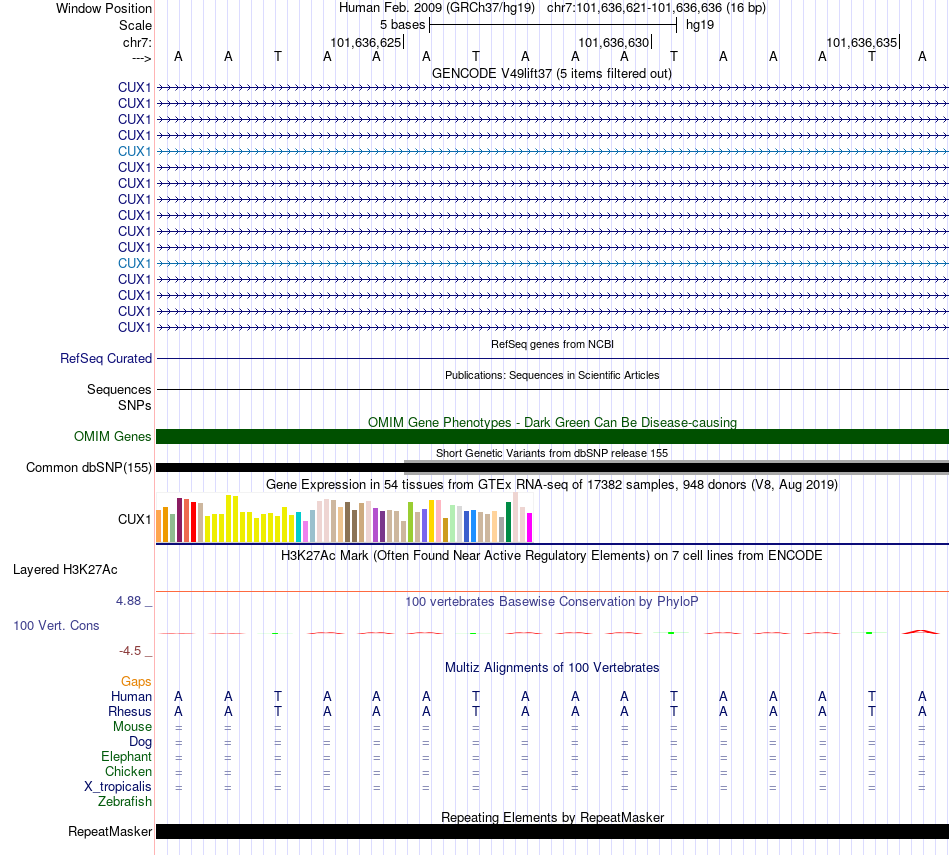Click the Sequences track label
Viewport: 950px width, 855px height.
click(119, 389)
